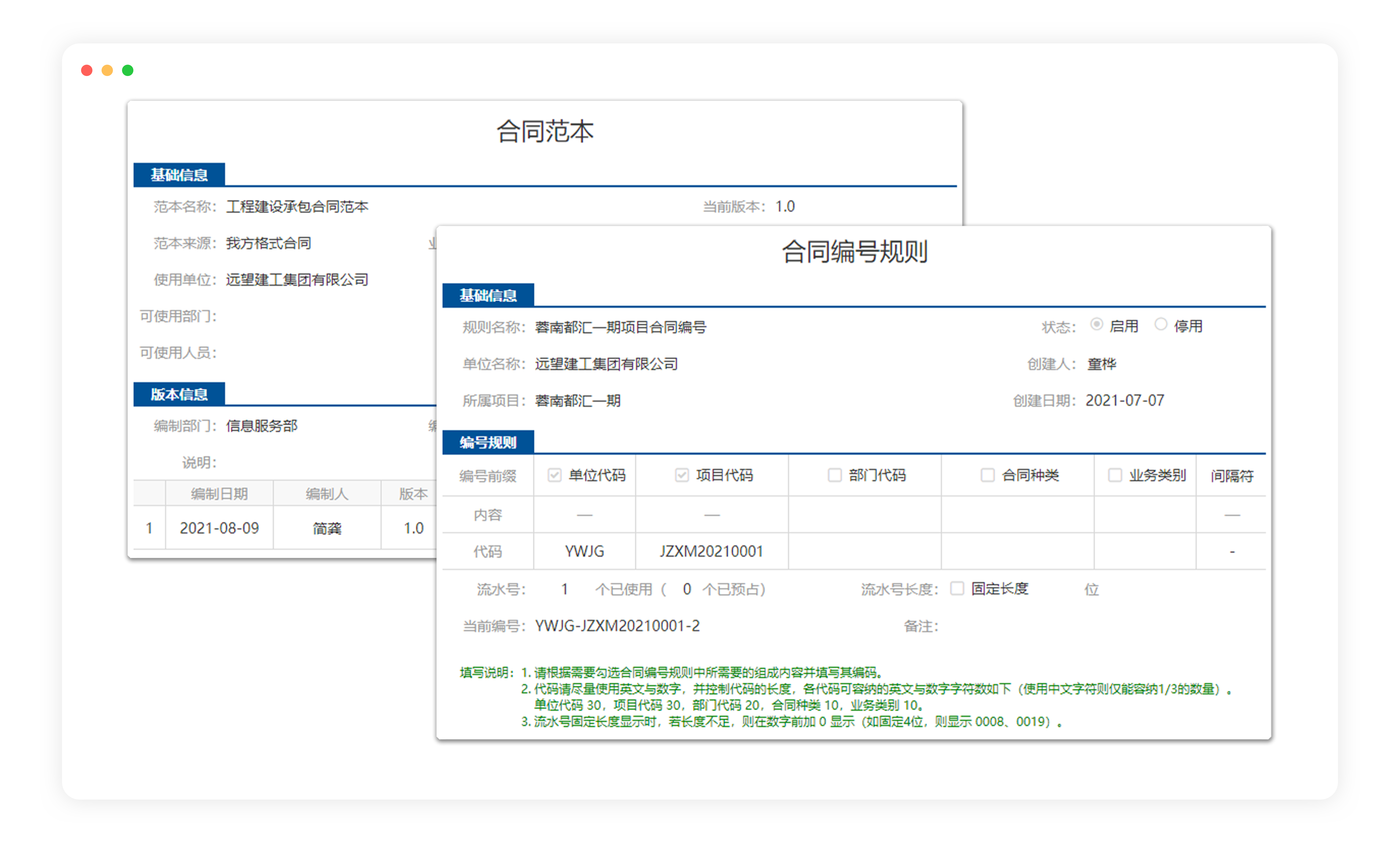Click the 间隔符 column header

[1232, 476]
